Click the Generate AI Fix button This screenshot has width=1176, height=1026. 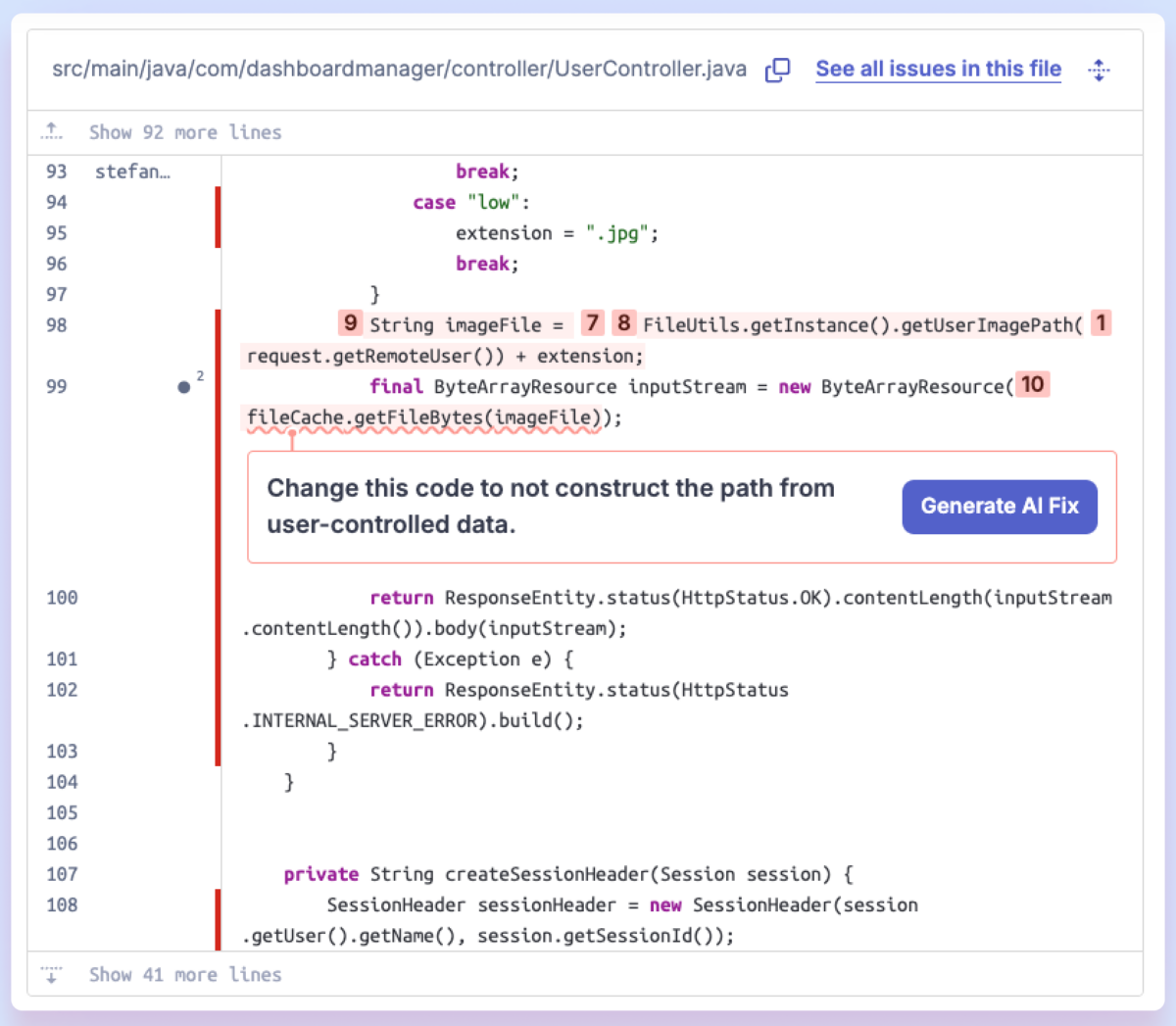coord(1000,507)
